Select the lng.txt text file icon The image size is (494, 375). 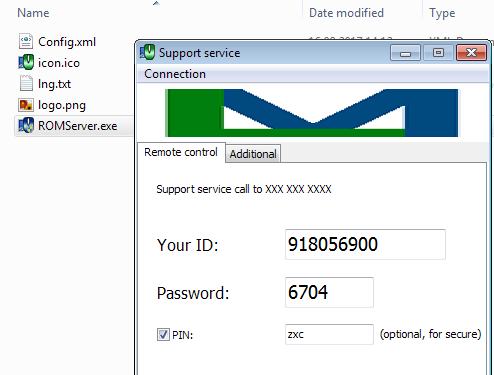click(x=26, y=83)
